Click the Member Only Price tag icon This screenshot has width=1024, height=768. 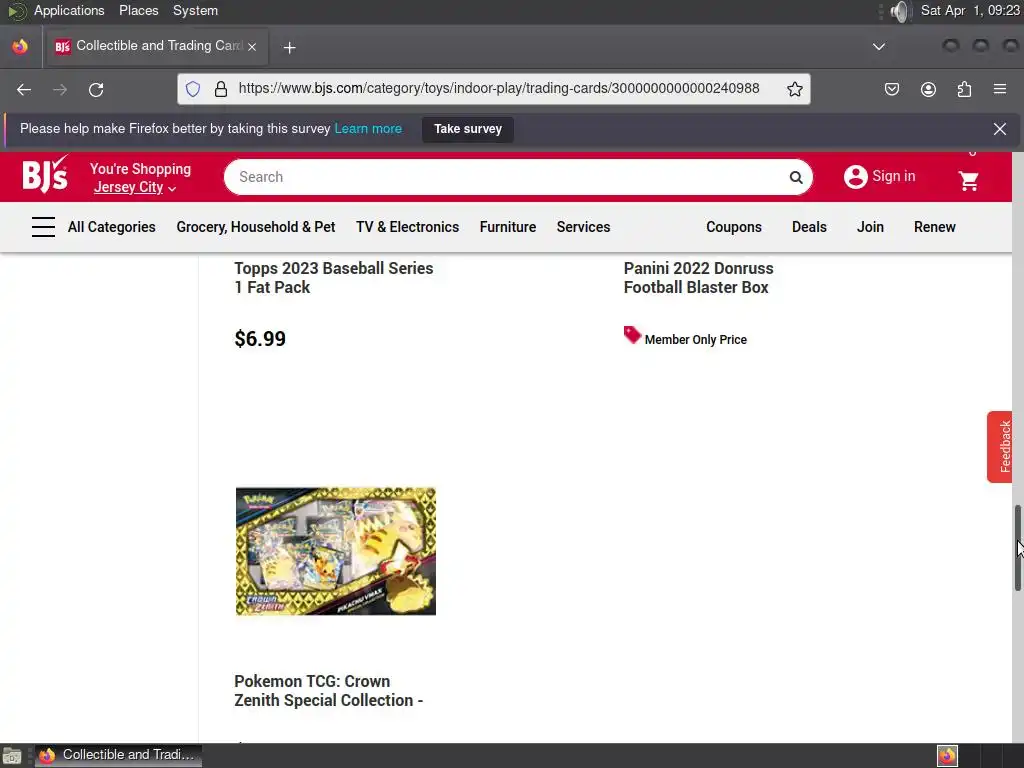coord(632,335)
